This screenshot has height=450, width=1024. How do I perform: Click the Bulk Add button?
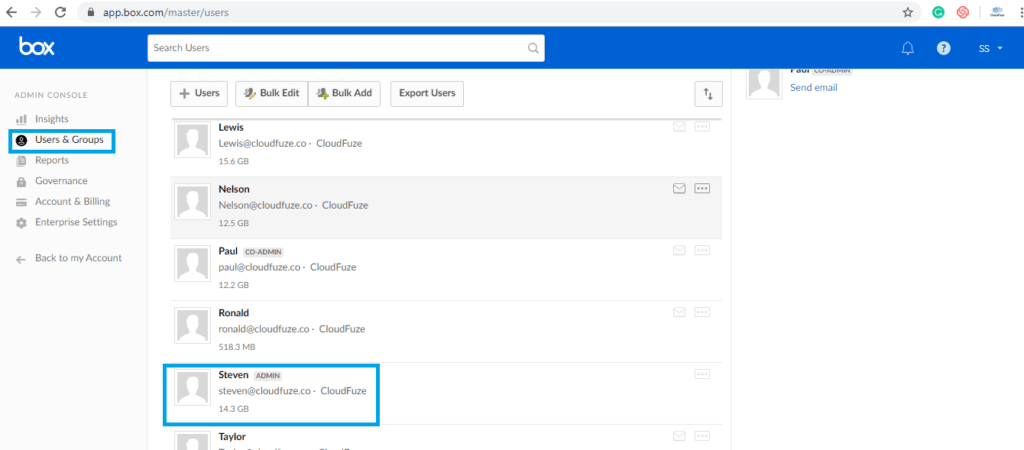pos(344,93)
